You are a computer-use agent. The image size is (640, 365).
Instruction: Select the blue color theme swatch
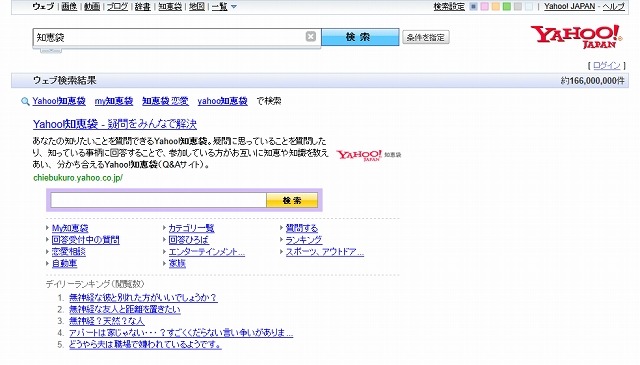tap(473, 7)
